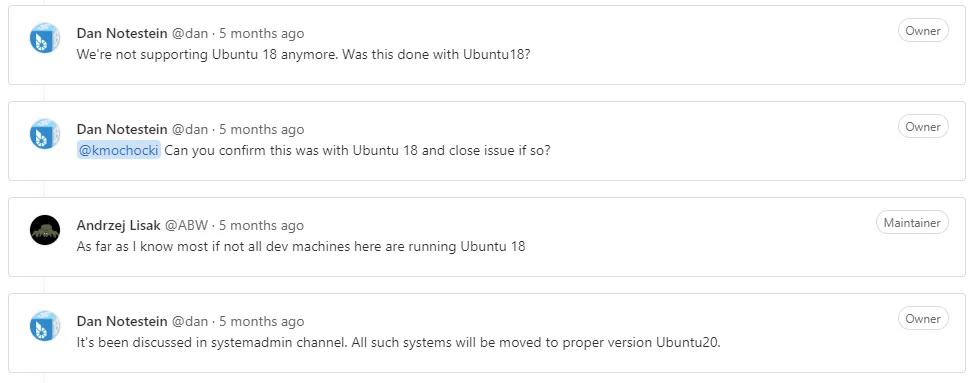Open Andrzej Lisak's dark avatar image
This screenshot has height=383, width=974.
[x=45, y=230]
